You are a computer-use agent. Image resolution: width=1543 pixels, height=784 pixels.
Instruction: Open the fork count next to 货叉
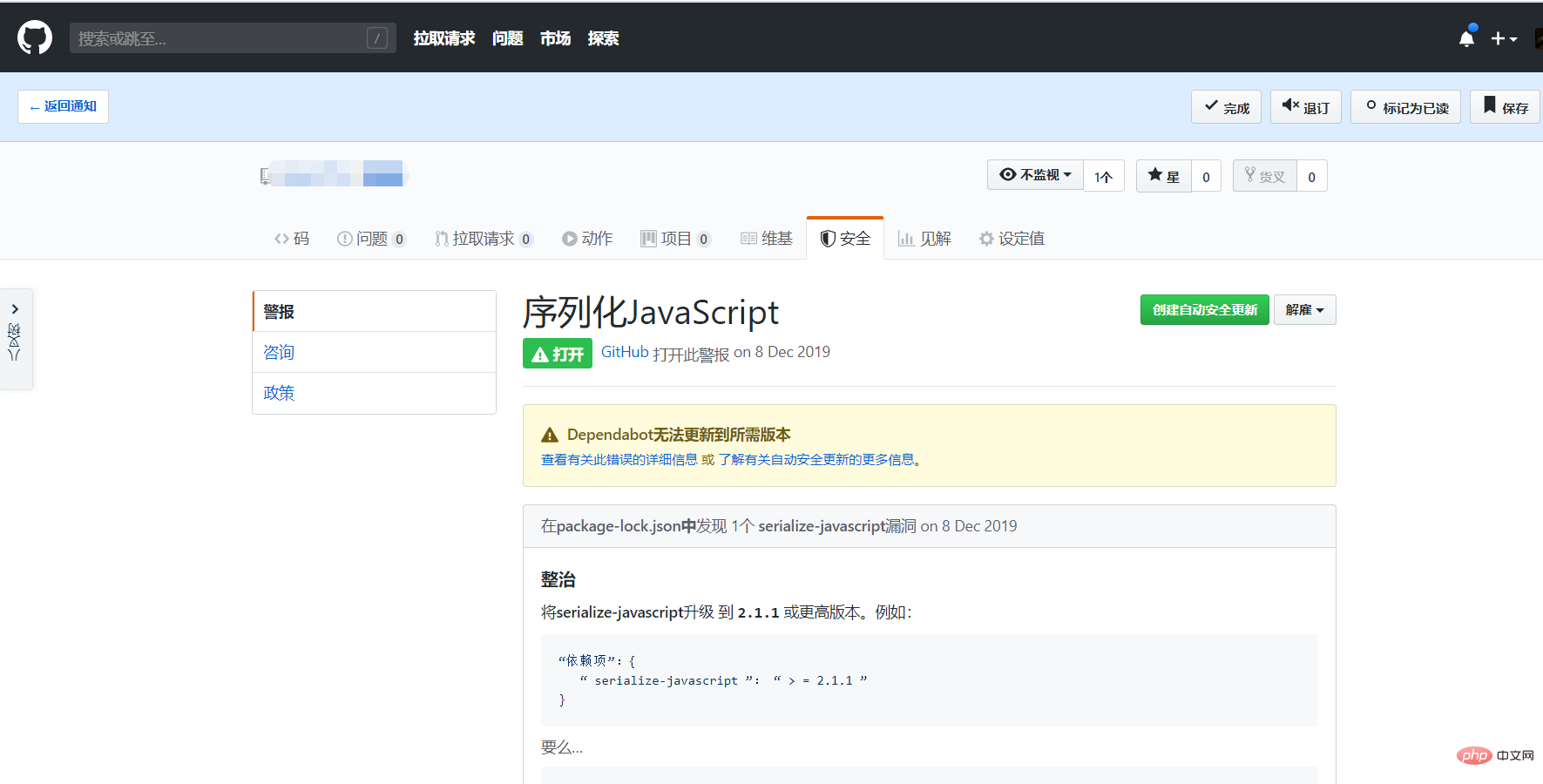[1311, 176]
